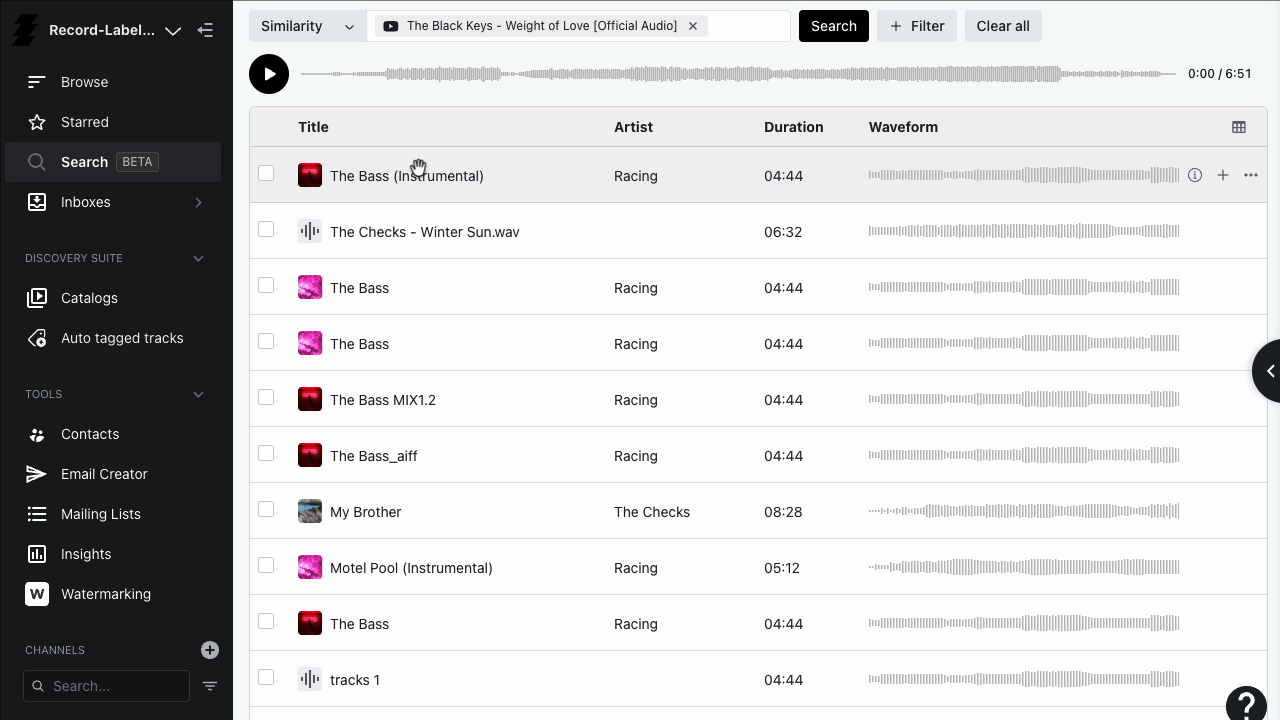This screenshot has width=1280, height=720.
Task: Click the 08:28 duration cell
Action: (783, 512)
